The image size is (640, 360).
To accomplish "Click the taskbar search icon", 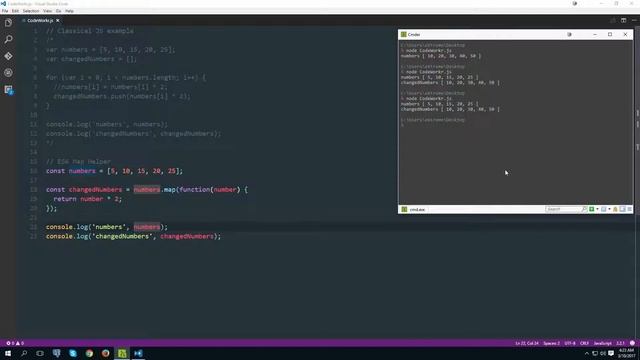I will tap(24, 353).
